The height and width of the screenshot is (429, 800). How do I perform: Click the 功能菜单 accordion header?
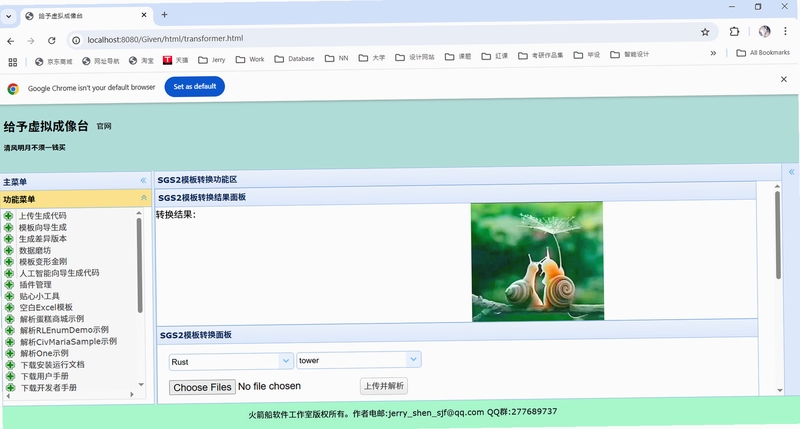pos(76,198)
